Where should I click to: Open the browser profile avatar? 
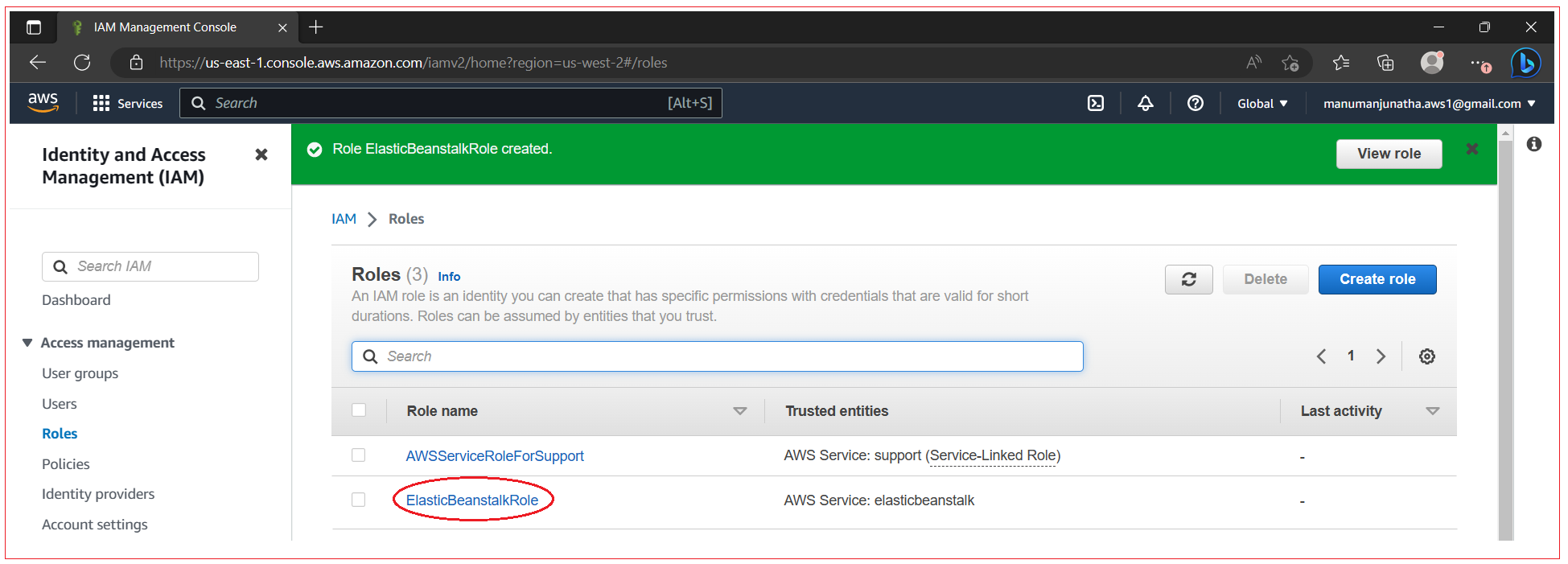(1432, 62)
